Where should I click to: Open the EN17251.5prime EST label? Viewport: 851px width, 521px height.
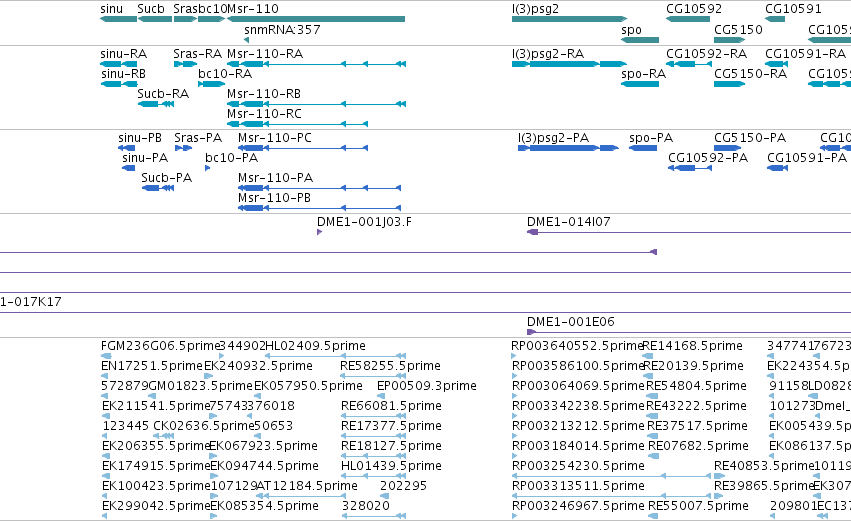(152, 366)
